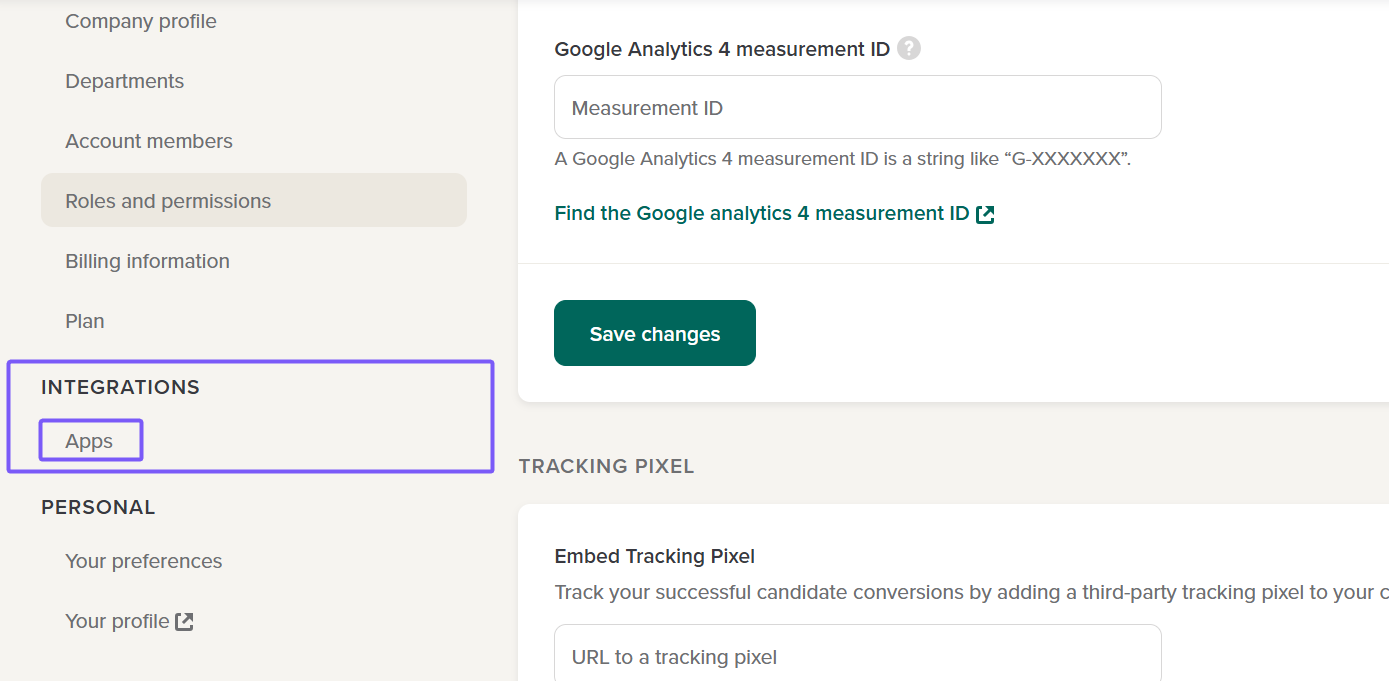Open Apps under Integrations
This screenshot has width=1389, height=681.
[89, 441]
